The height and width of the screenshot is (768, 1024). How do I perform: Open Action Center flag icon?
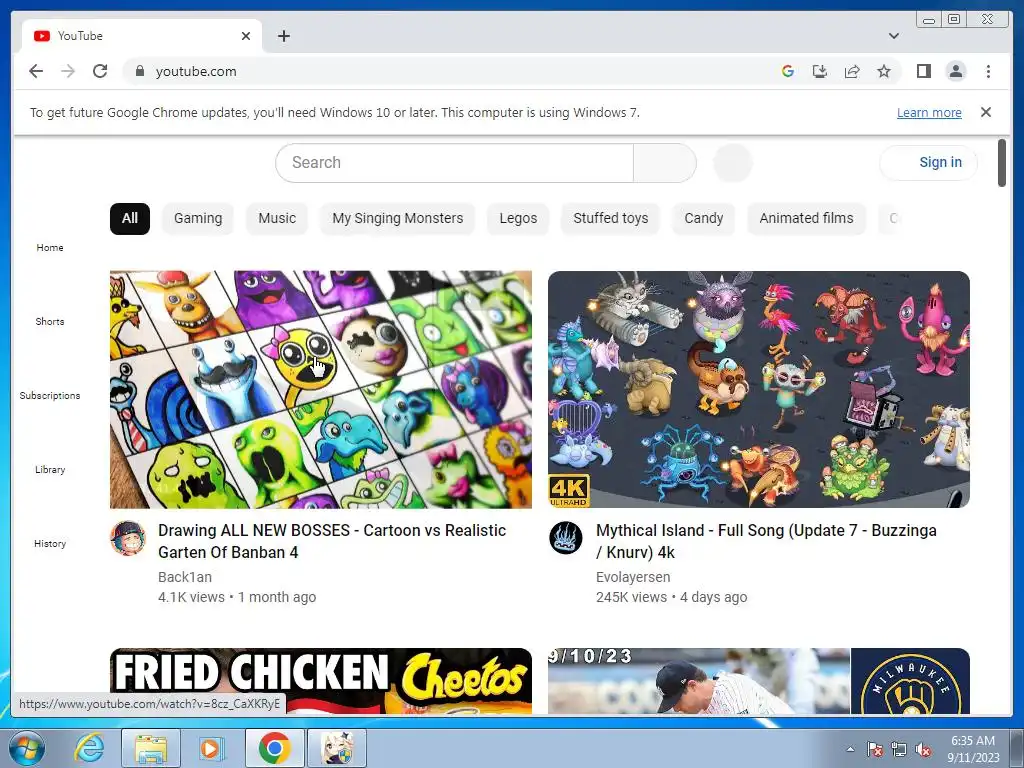point(874,750)
